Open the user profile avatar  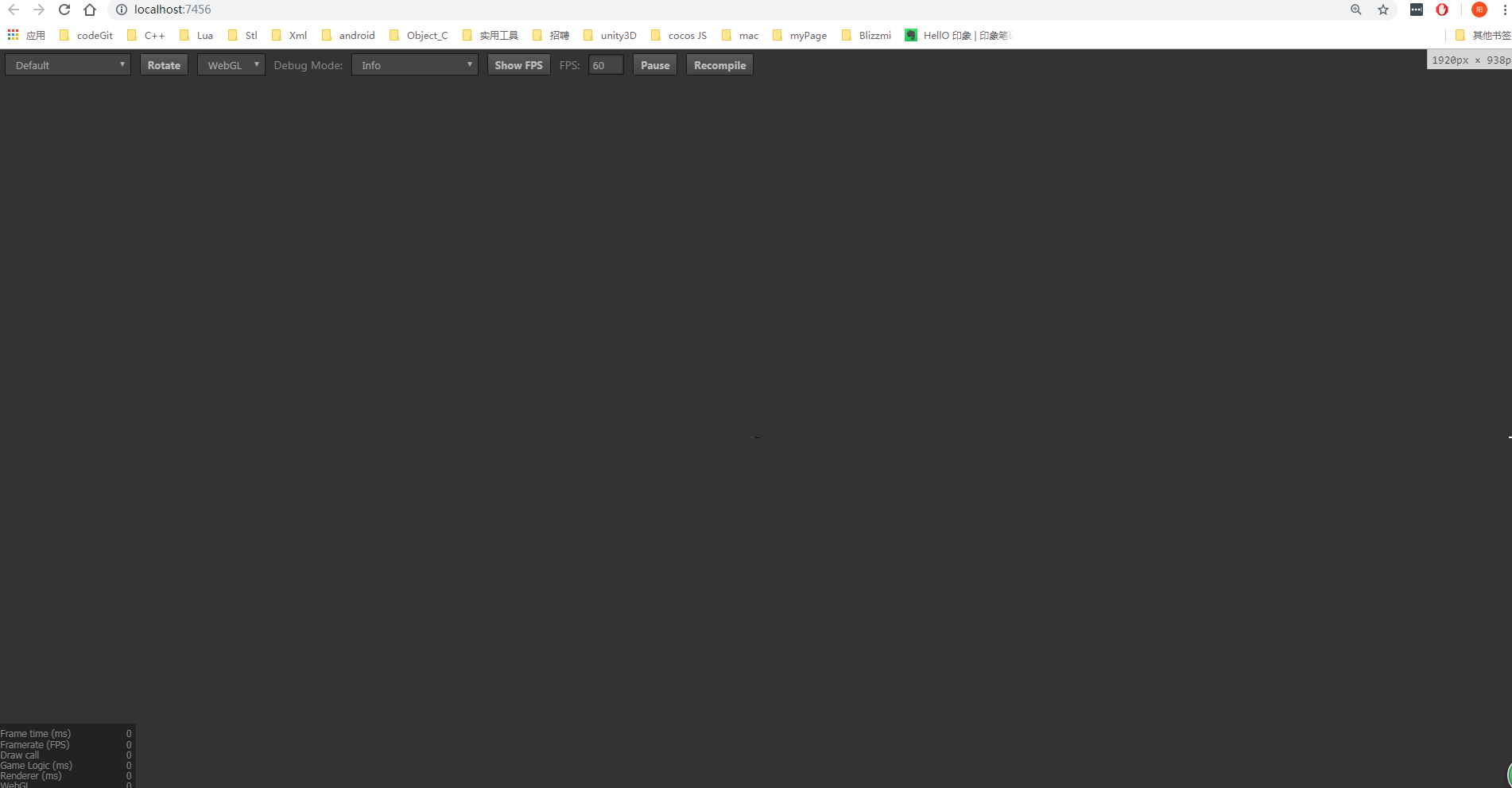pos(1479,10)
